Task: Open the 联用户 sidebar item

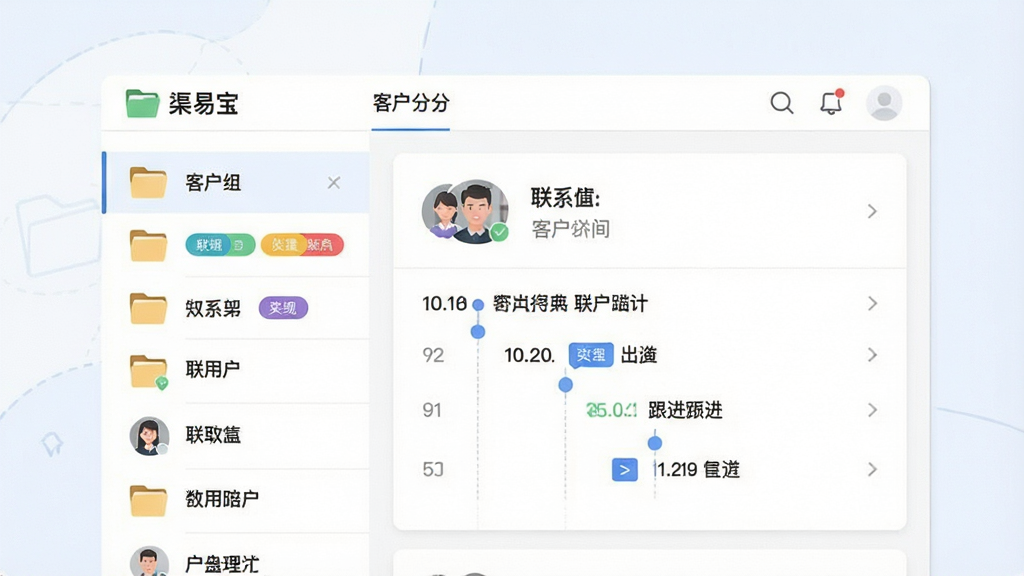Action: (236, 370)
